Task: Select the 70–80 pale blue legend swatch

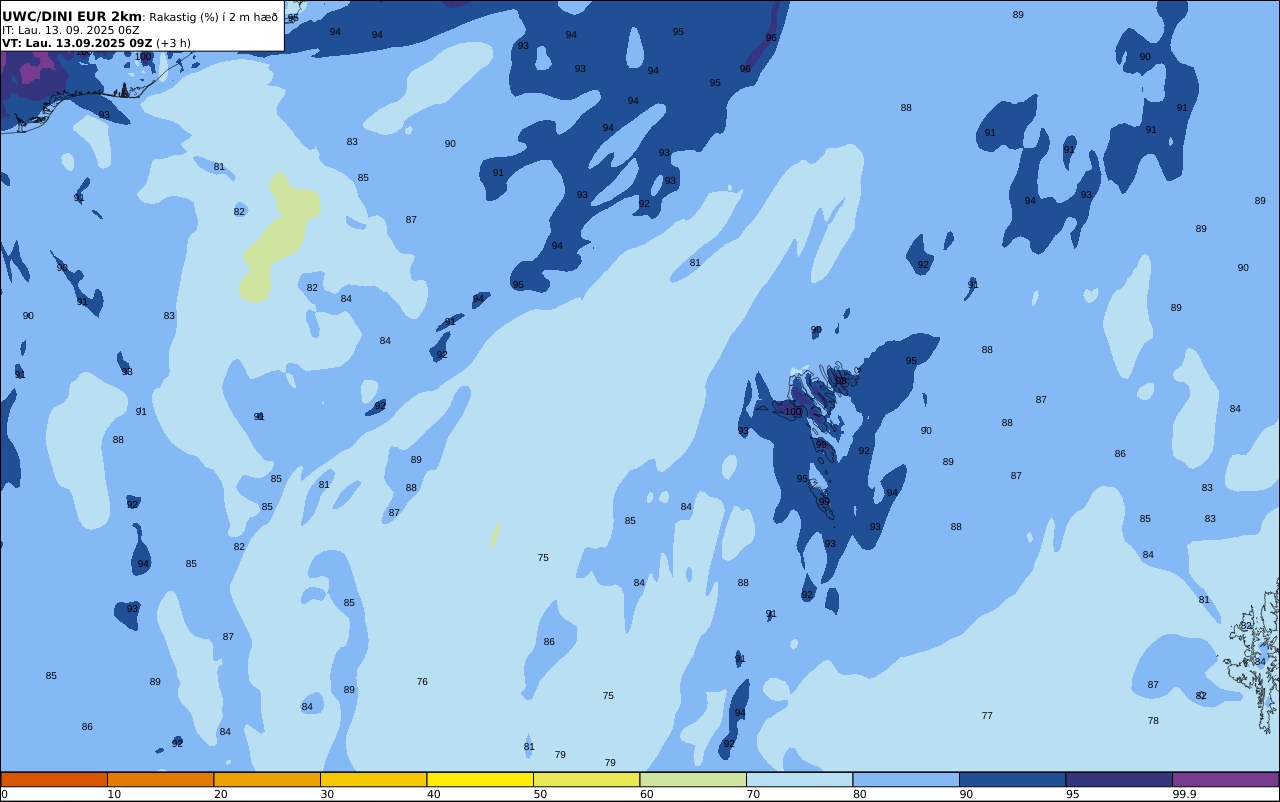Action: click(799, 779)
